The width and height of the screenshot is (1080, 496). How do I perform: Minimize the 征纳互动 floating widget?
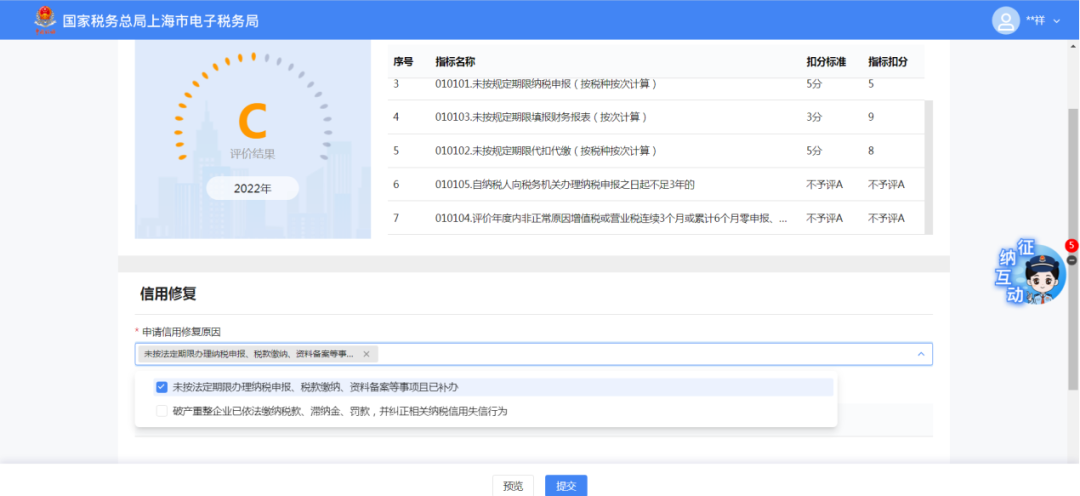click(1071, 260)
